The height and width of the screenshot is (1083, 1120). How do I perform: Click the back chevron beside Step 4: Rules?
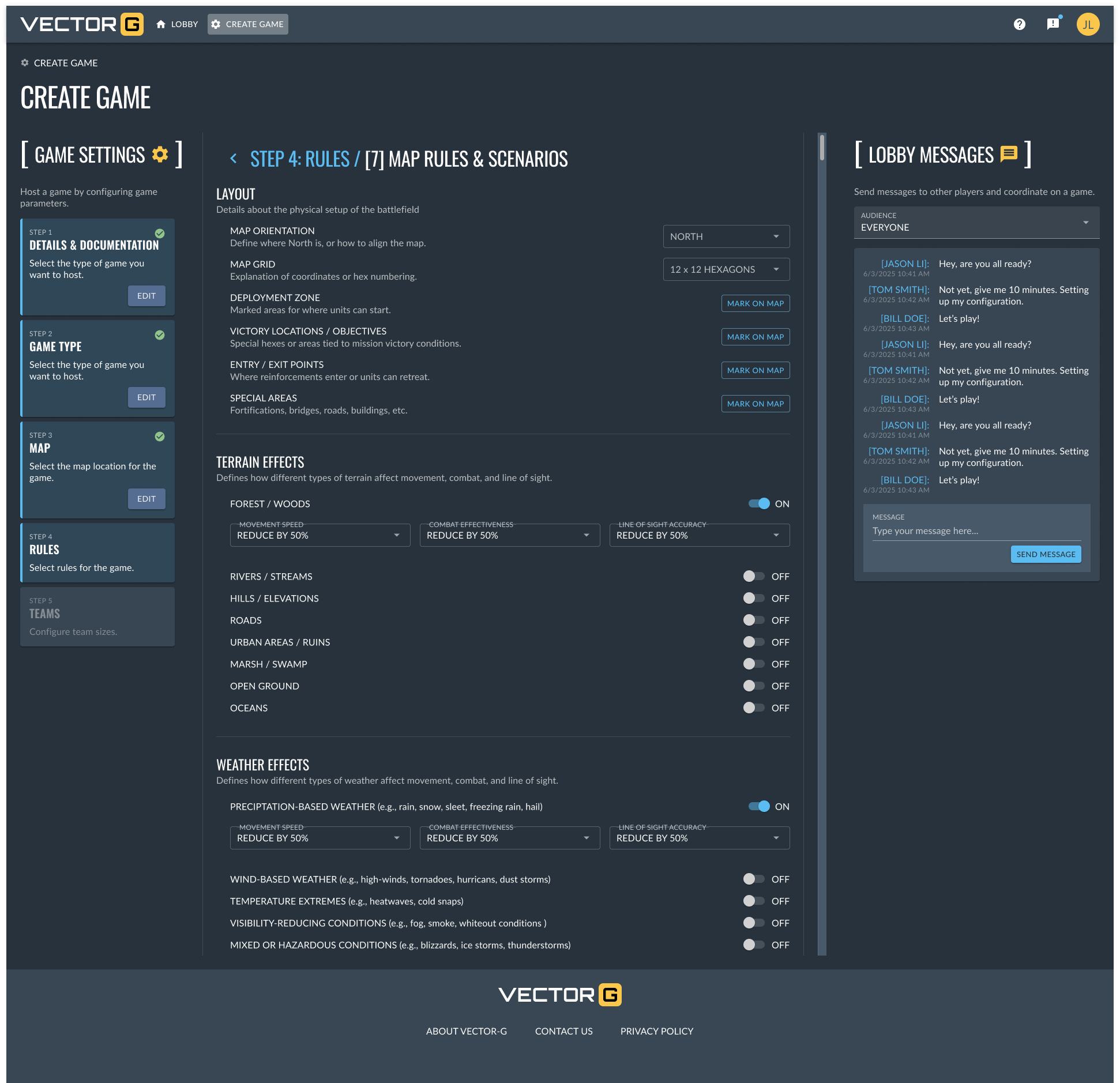234,159
